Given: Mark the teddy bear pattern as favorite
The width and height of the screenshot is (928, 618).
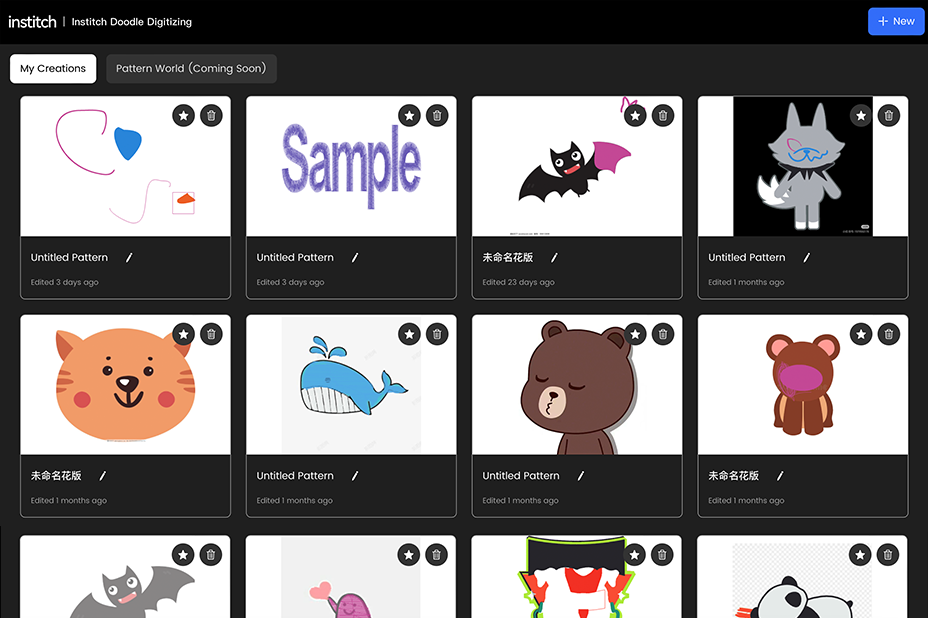Looking at the screenshot, I should 861,334.
